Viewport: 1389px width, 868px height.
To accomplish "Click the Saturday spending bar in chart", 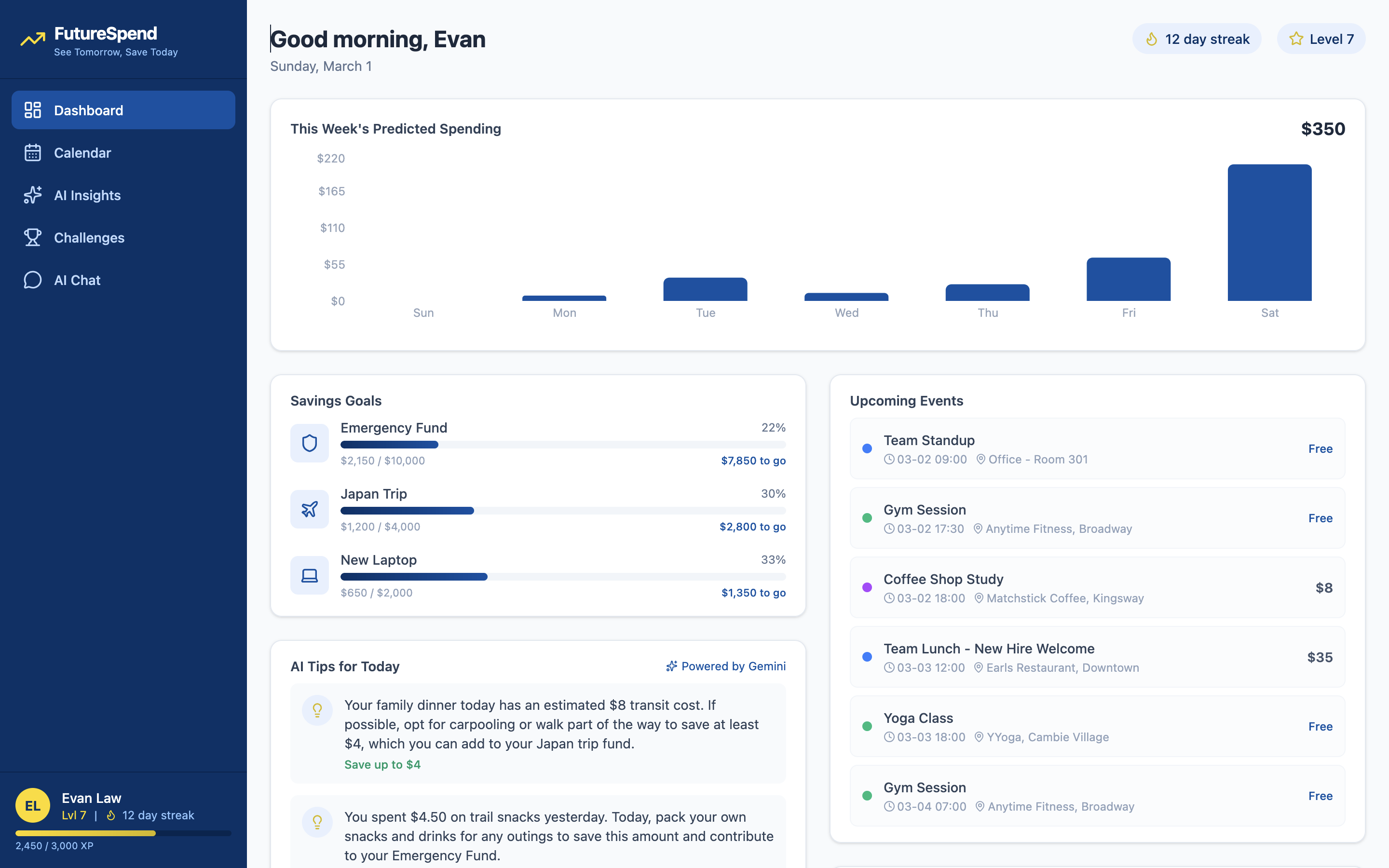I will [x=1269, y=232].
